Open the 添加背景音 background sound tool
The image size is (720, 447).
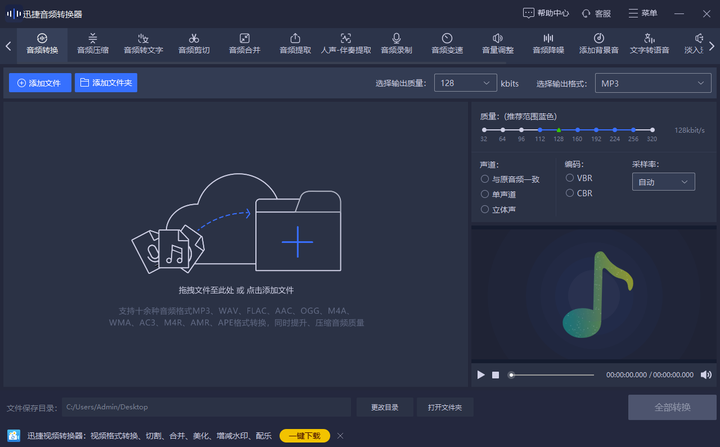point(599,44)
